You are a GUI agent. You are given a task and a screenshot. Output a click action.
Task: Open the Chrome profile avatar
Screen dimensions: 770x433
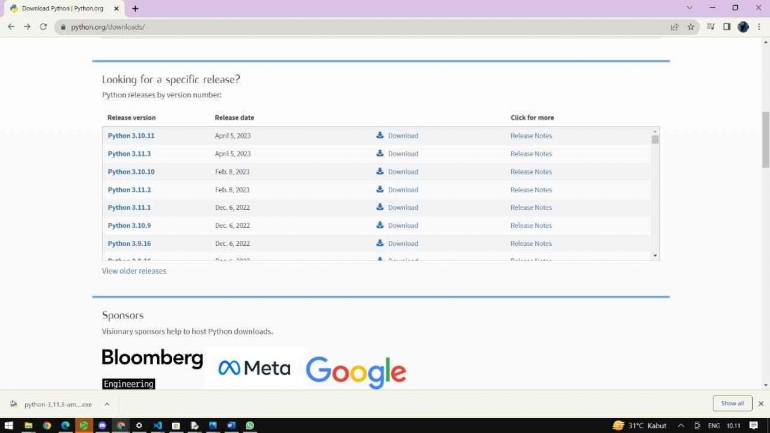743,27
